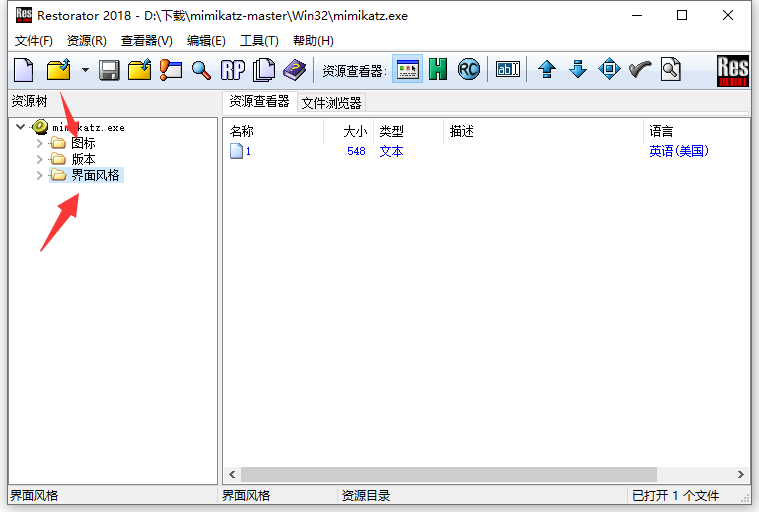This screenshot has width=759, height=512.
Task: Click the size value 548
Action: coord(356,151)
